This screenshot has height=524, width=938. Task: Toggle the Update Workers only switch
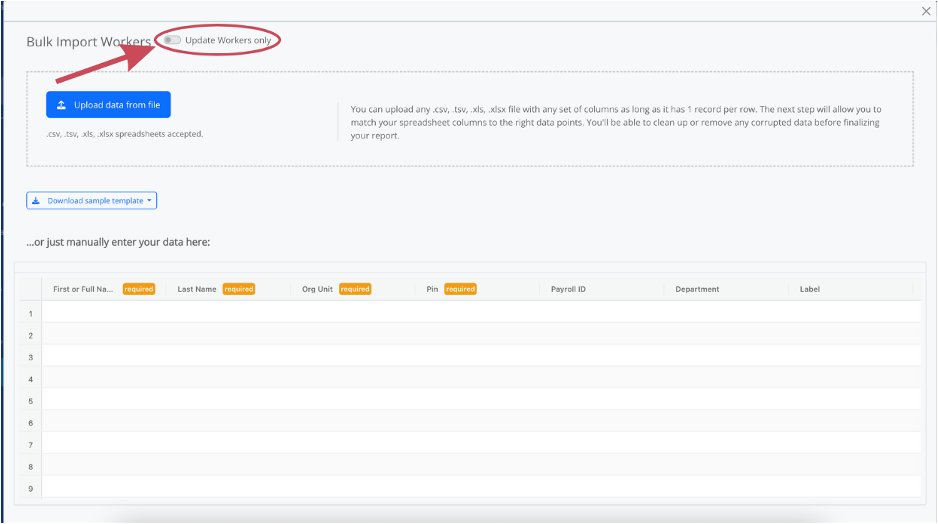(172, 40)
